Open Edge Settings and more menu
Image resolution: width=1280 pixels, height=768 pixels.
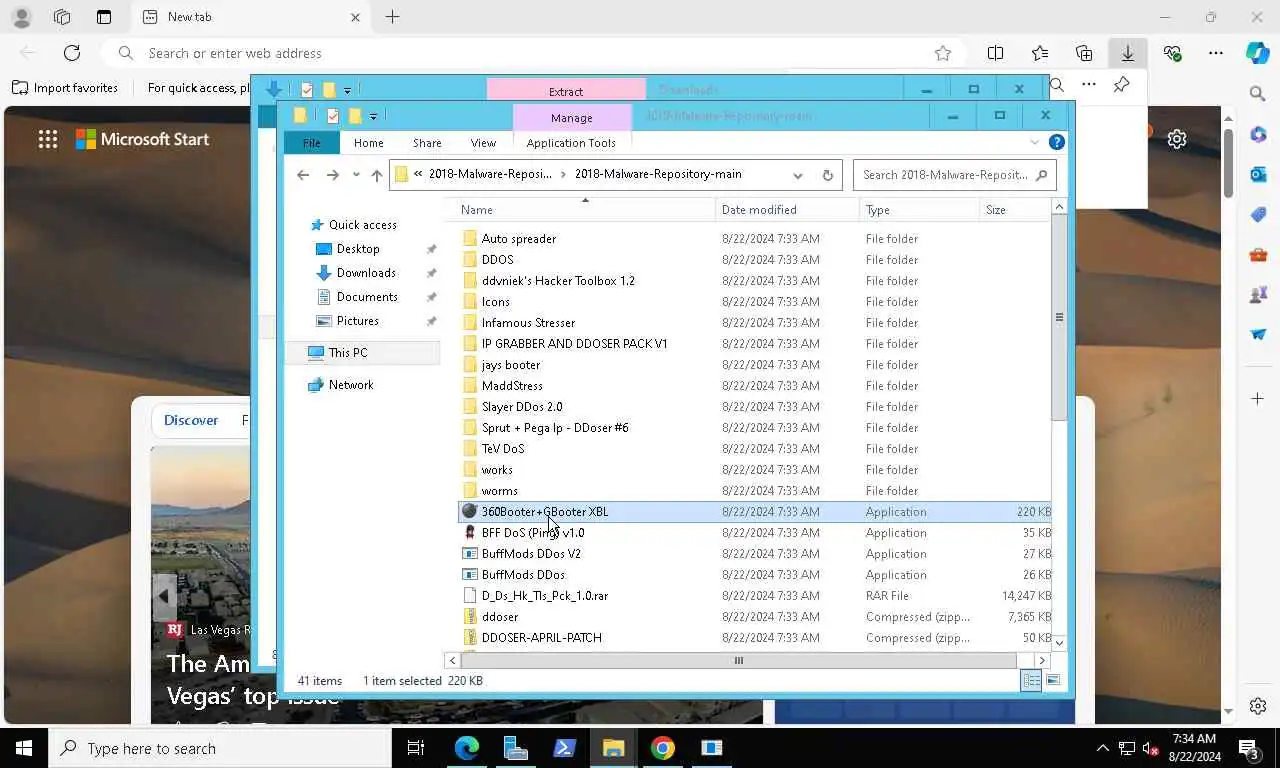pos(1215,53)
